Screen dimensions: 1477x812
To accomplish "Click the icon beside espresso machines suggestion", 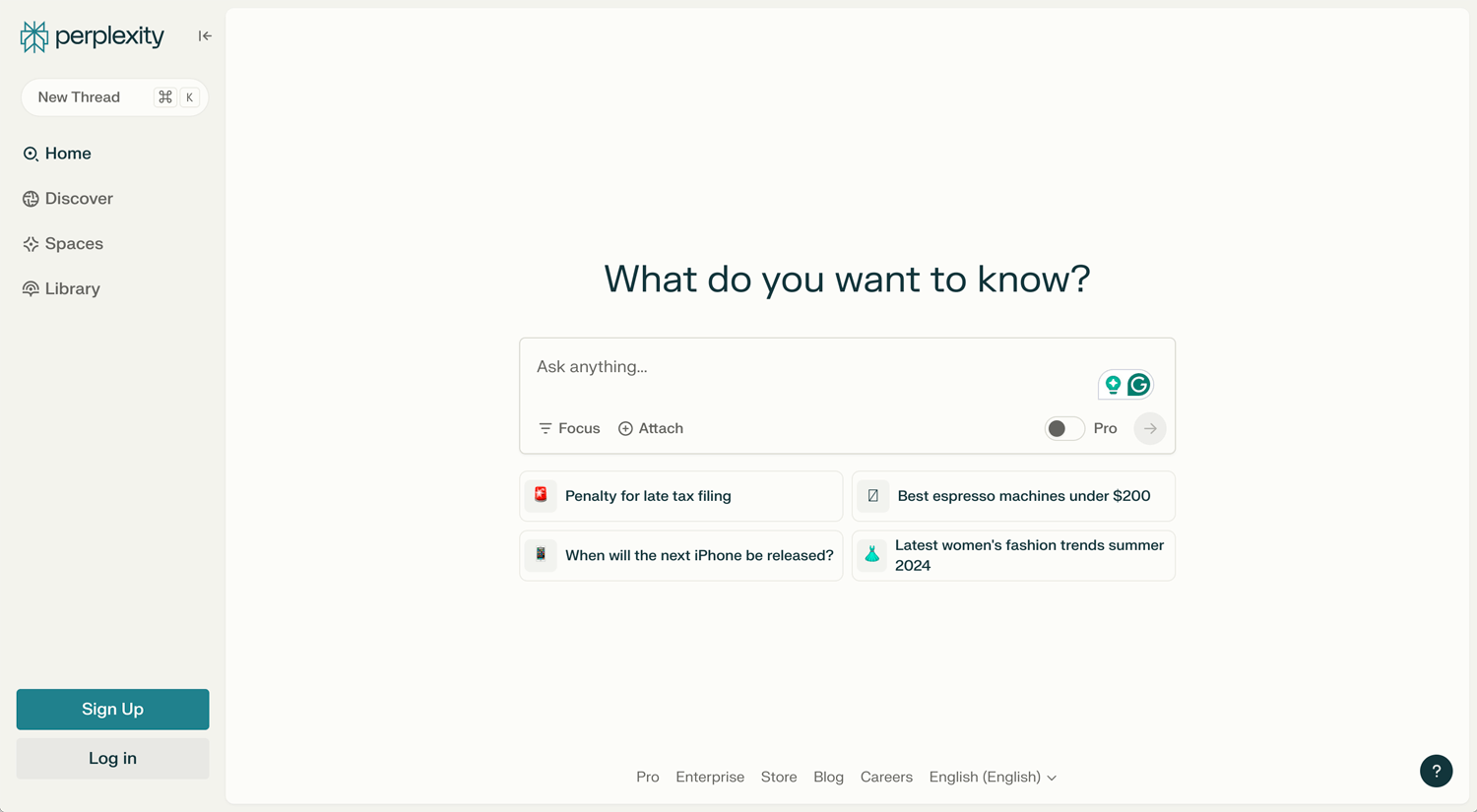I will (872, 495).
